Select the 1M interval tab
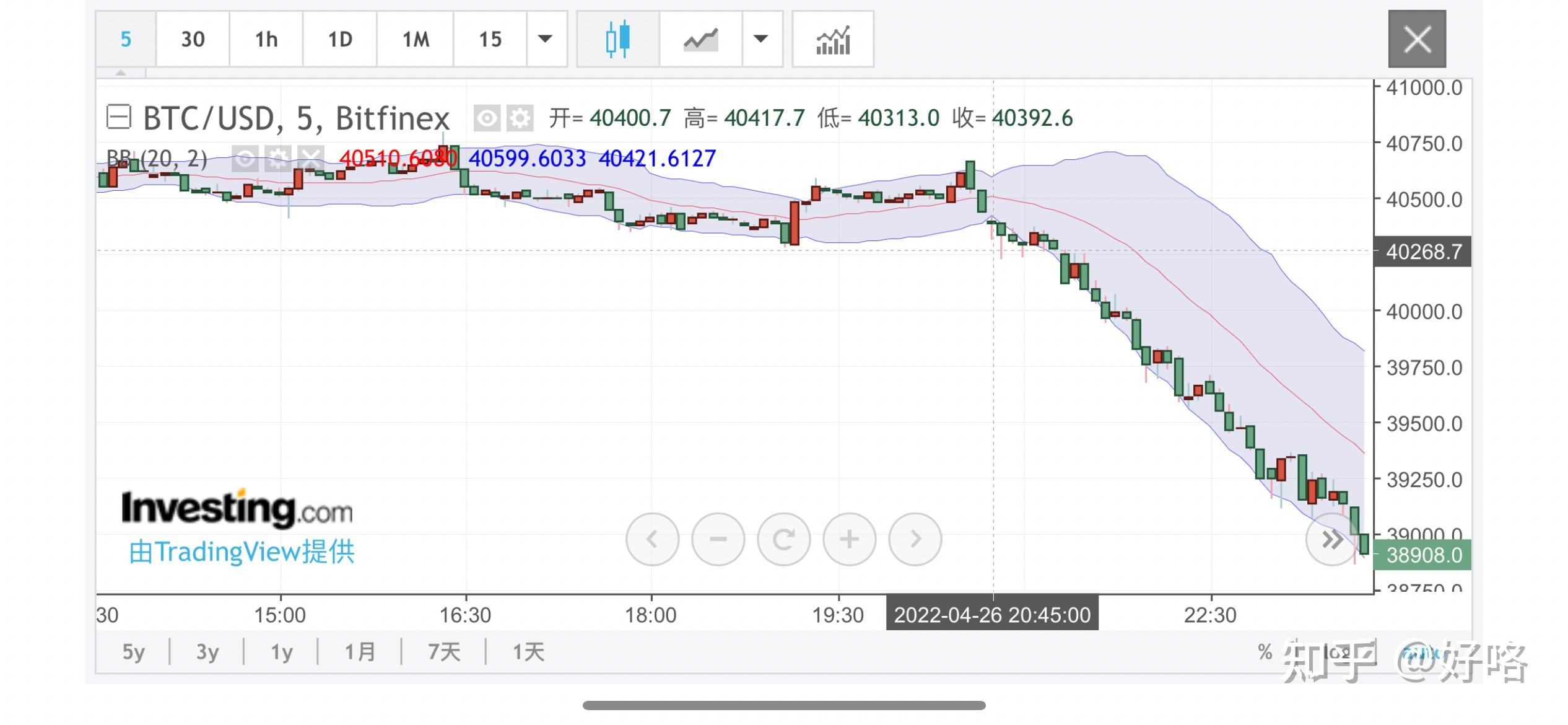 (x=416, y=39)
